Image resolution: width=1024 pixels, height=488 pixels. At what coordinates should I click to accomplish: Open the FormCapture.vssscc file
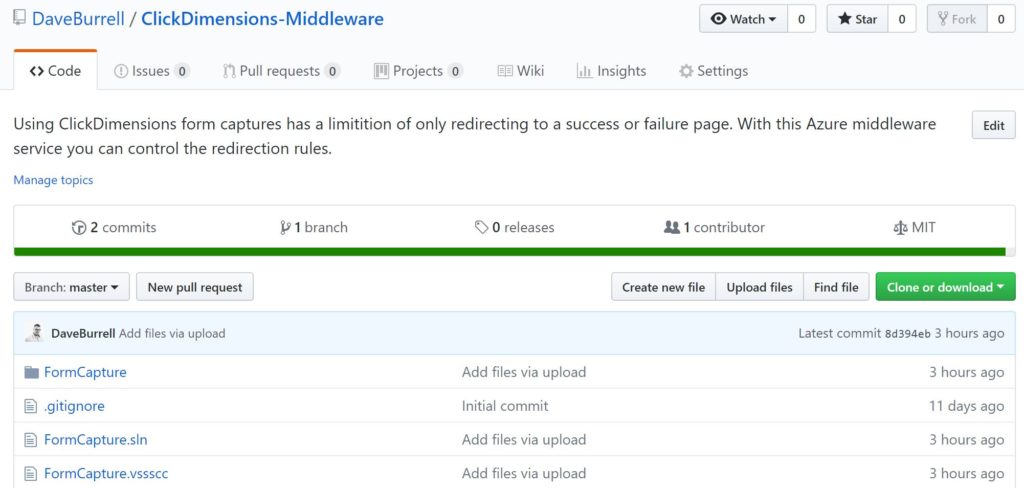tap(106, 474)
